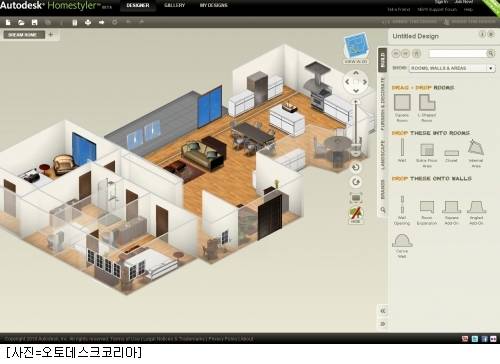Click the catalog back navigation button
The width and height of the screenshot is (500, 364).
(396, 53)
